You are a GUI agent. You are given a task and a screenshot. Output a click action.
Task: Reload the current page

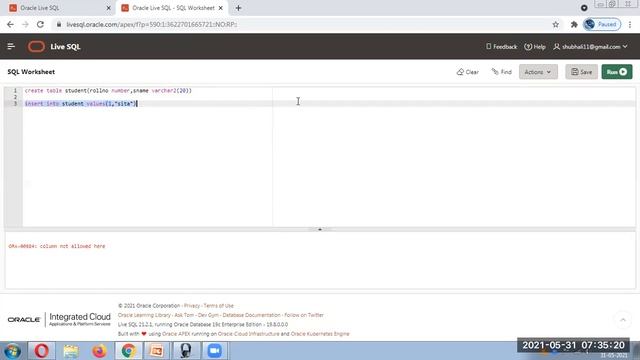click(40, 24)
